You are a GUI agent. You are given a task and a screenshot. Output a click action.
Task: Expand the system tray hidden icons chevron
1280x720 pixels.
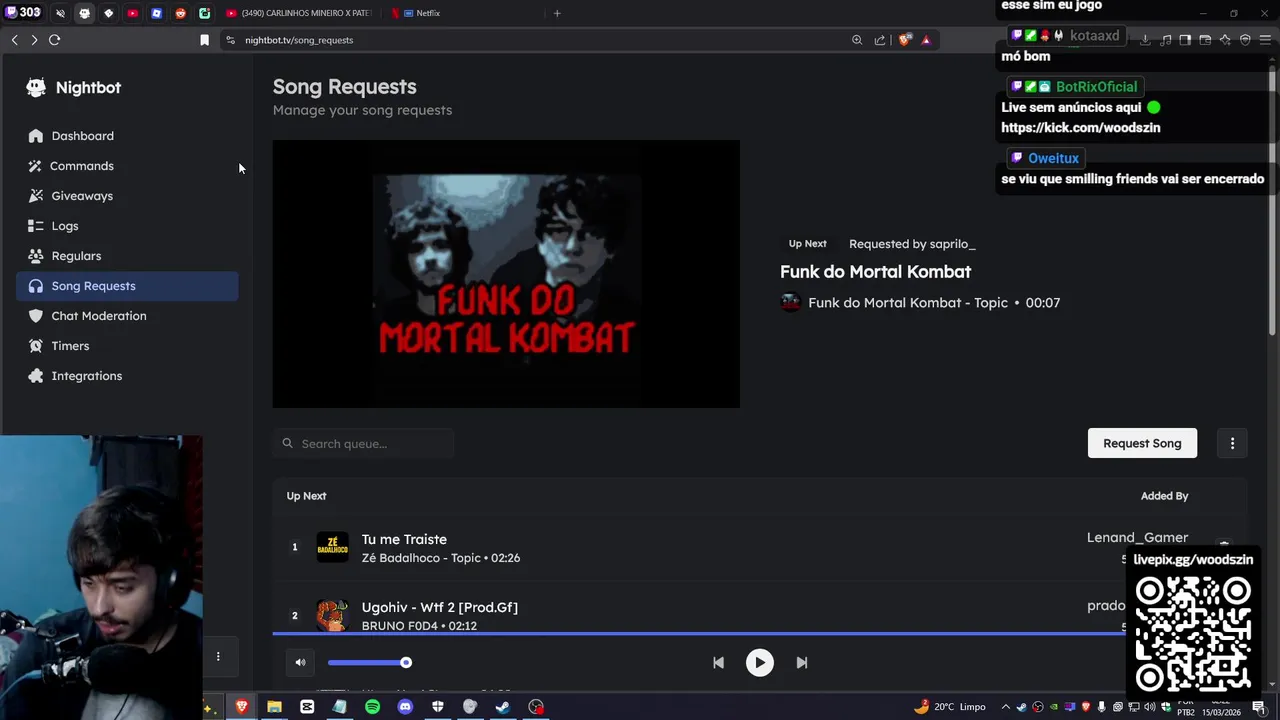click(1005, 707)
